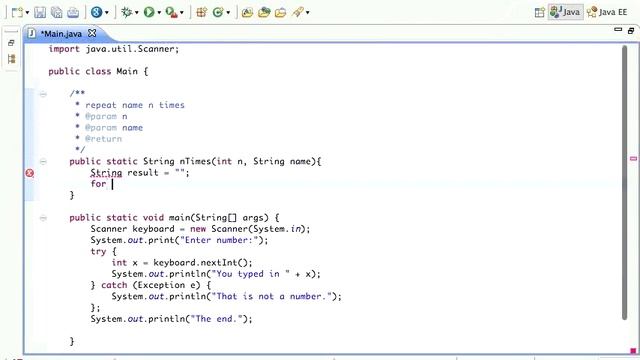Click the nTimes method signature line
Viewport: 640px width, 360px height.
[x=195, y=161]
